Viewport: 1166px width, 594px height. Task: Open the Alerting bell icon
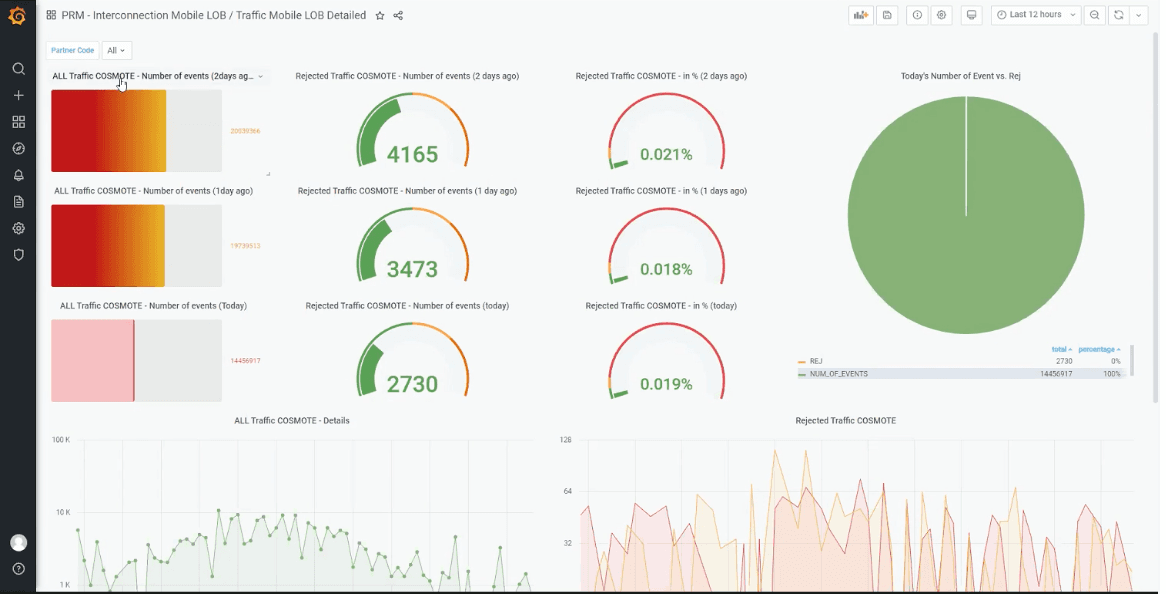coord(18,174)
